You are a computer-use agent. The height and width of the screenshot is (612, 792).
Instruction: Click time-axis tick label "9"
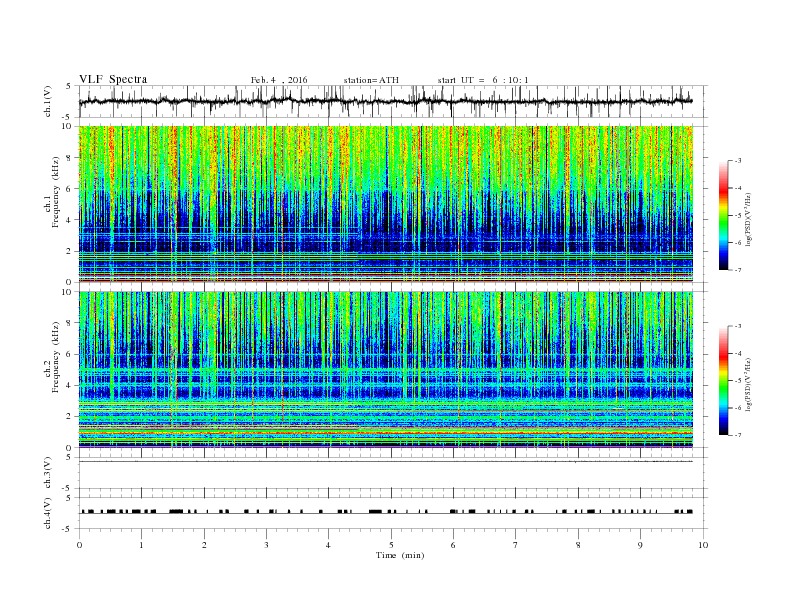coord(640,545)
